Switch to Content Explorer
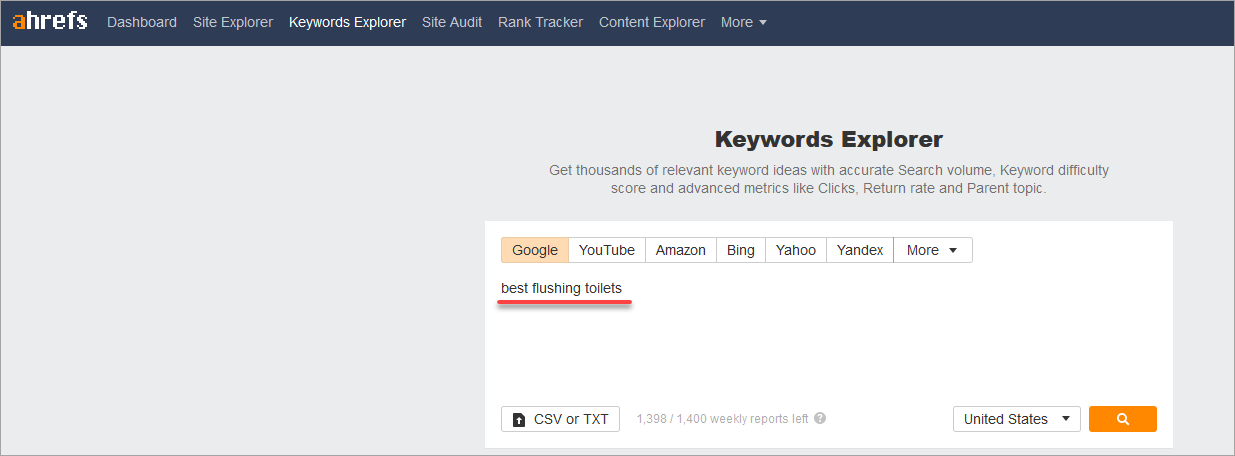1235x456 pixels. pos(652,22)
